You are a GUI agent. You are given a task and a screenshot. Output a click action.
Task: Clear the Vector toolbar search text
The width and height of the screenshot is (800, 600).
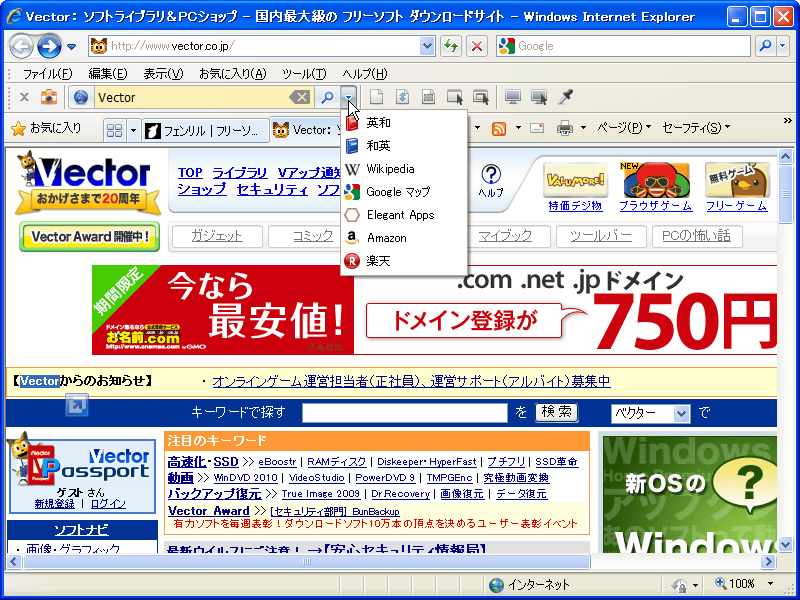299,97
